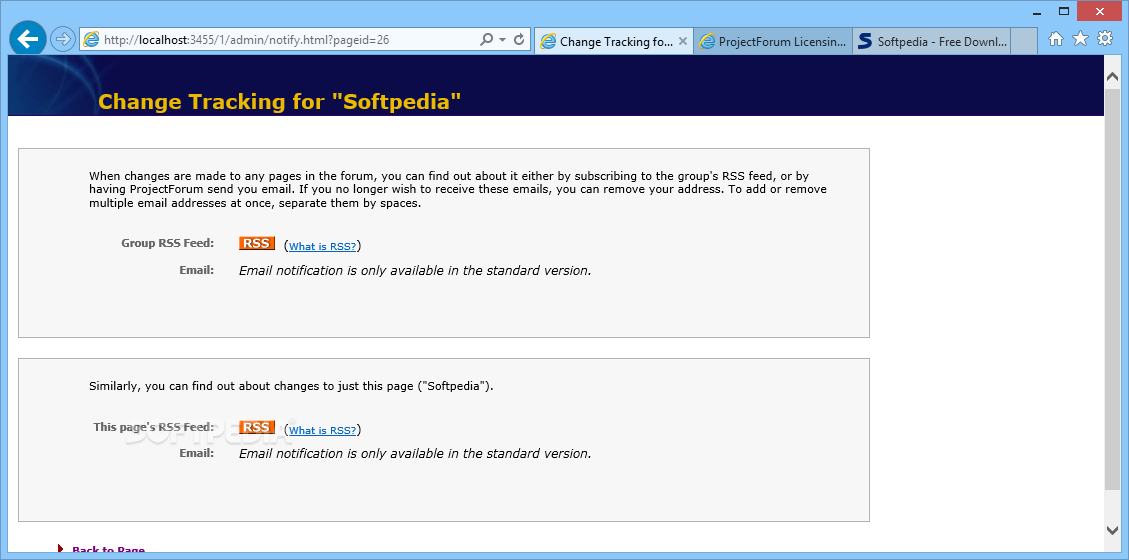The width and height of the screenshot is (1129, 560).
Task: Click the This page's RSS Feed orange RSS button
Action: tap(256, 427)
